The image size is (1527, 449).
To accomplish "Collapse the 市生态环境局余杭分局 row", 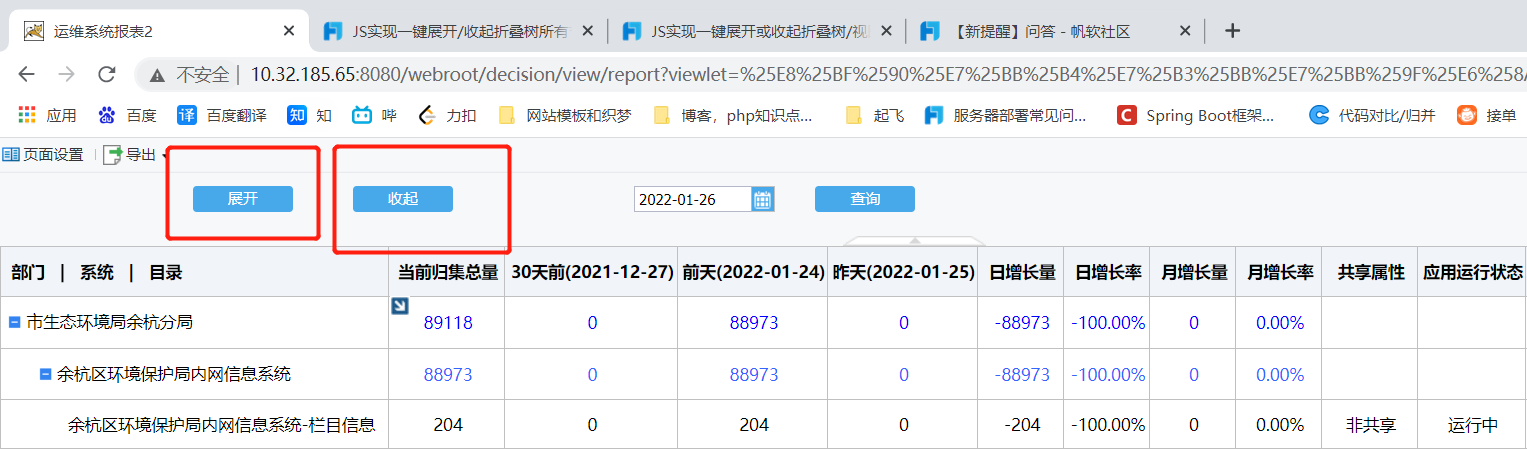I will pyautogui.click(x=15, y=323).
